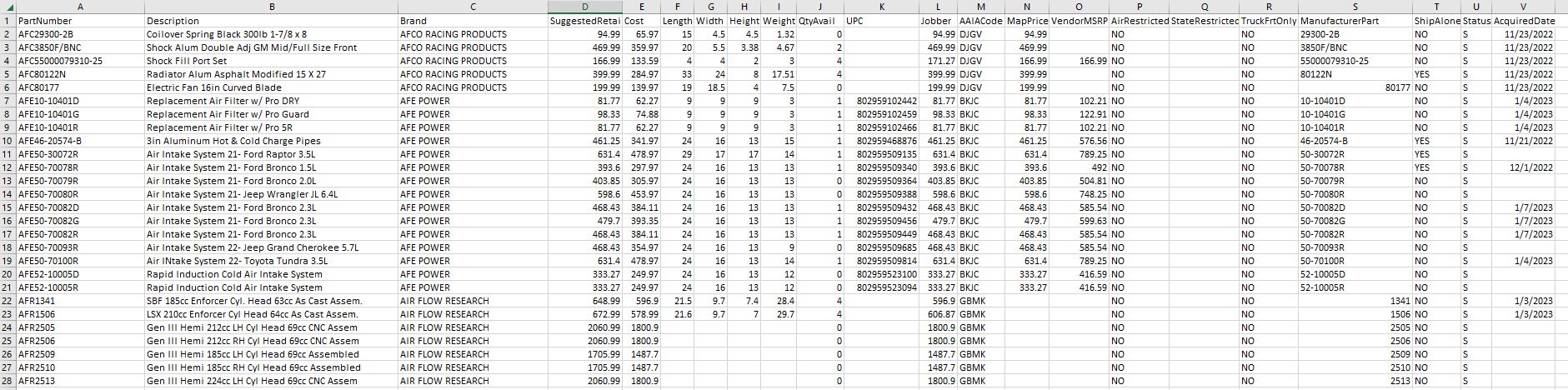Viewport: 1568px width, 390px height.
Task: Click the ManufacturerPart cell 46-20574-B
Action: click(1355, 141)
